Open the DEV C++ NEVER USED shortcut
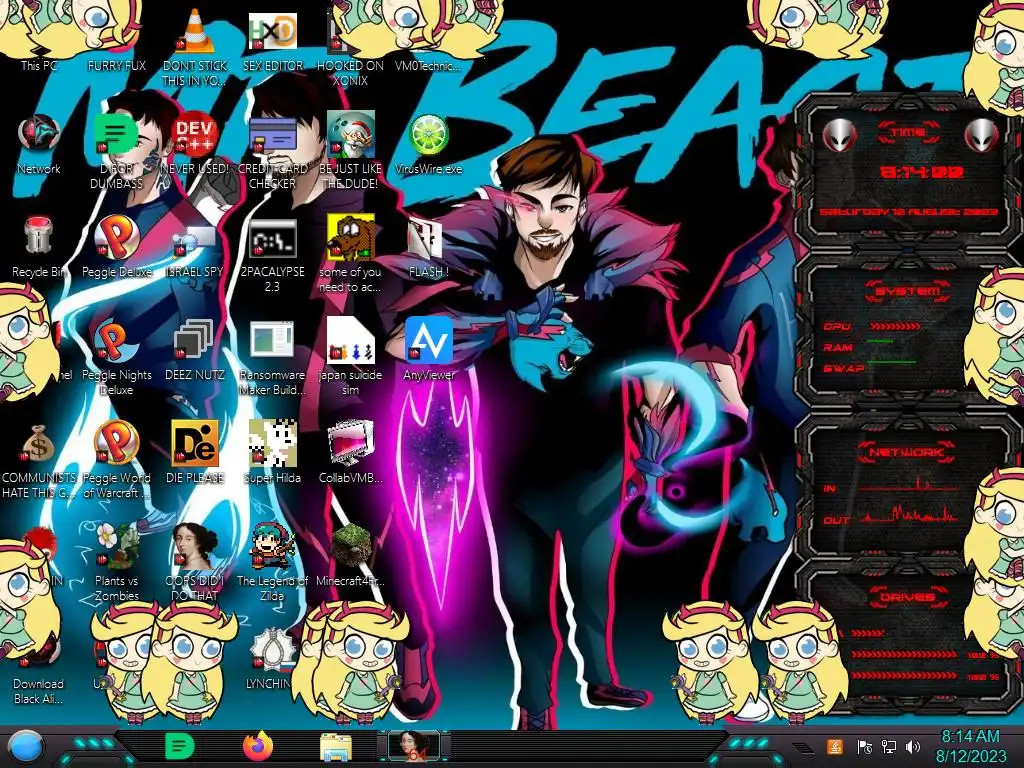 pos(195,144)
